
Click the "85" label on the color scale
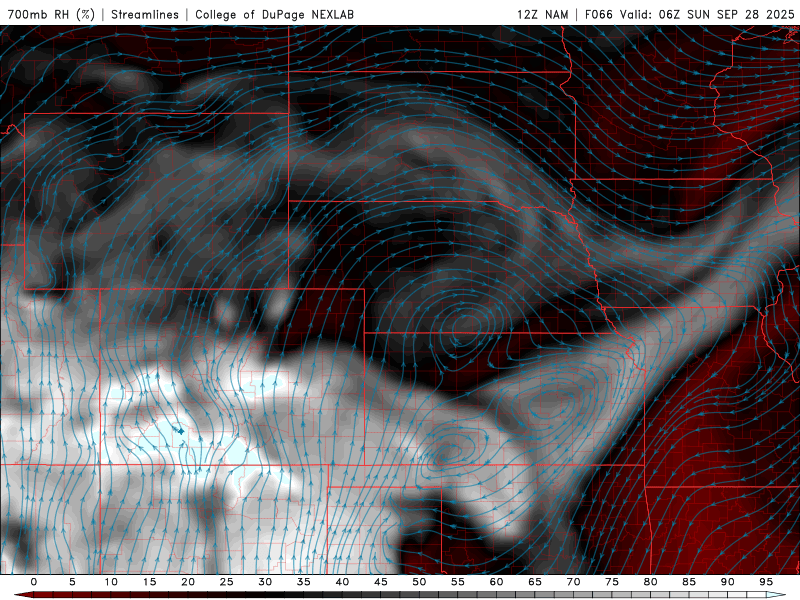coord(689,582)
